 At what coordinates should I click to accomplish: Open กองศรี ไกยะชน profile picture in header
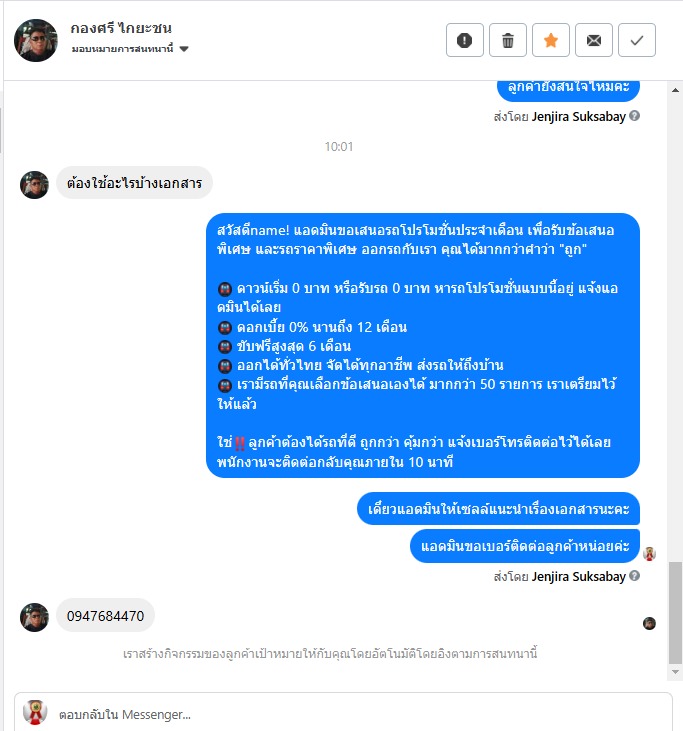[x=36, y=41]
